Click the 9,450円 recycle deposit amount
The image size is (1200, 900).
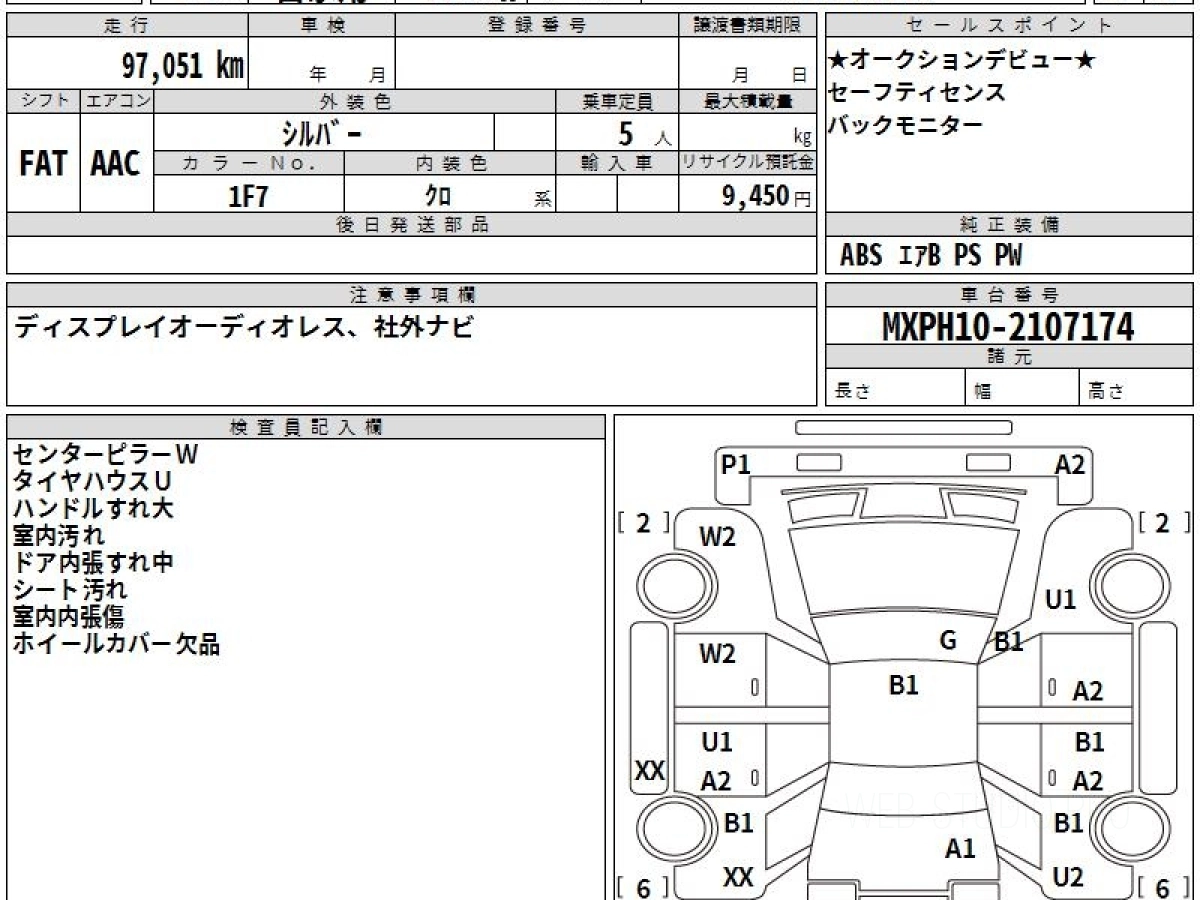coord(766,196)
